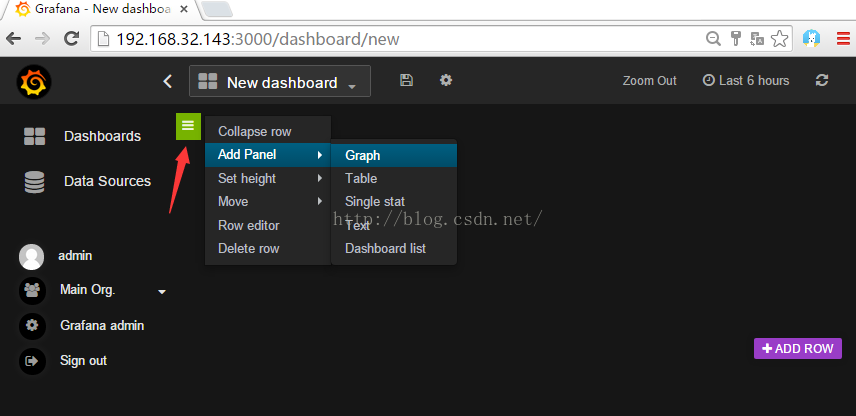Click the Grafana logo icon
This screenshot has height=416, width=856.
33,83
